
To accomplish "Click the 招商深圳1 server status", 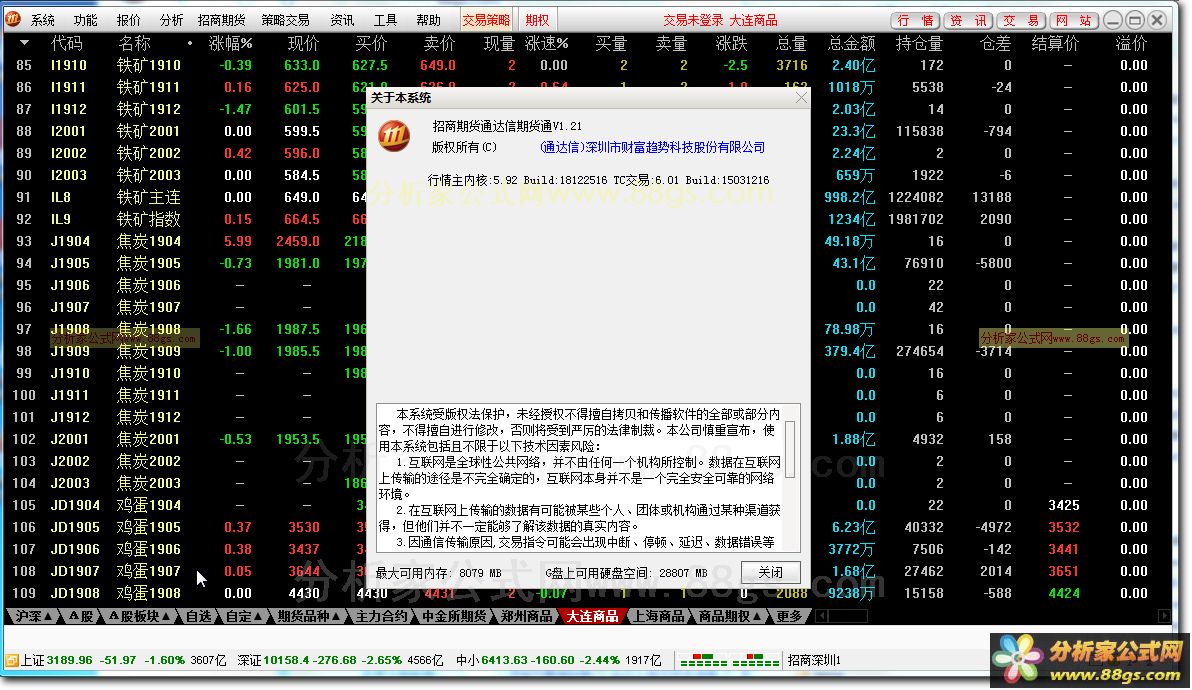I will coord(814,660).
